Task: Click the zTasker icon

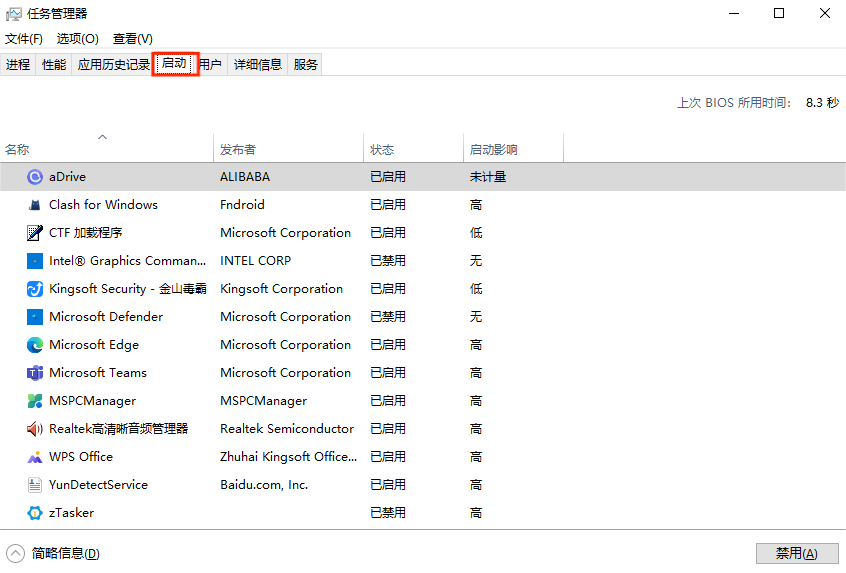Action: pyautogui.click(x=35, y=513)
